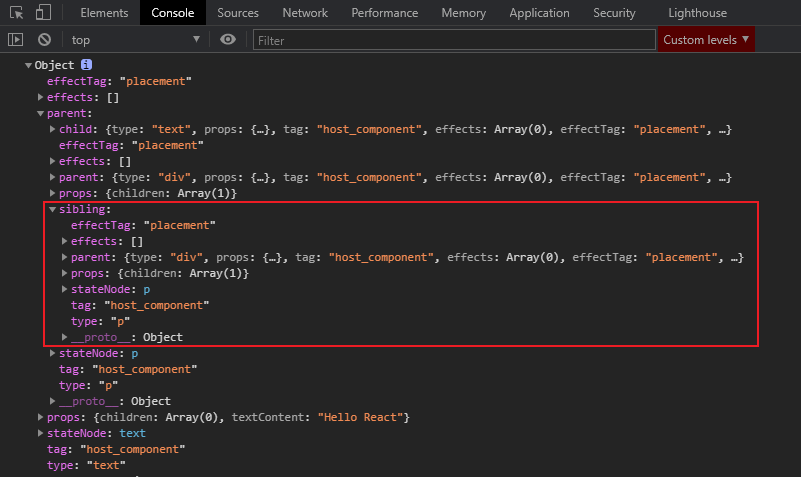Open the Performance tab
Screen dimensions: 801x477
point(385,13)
